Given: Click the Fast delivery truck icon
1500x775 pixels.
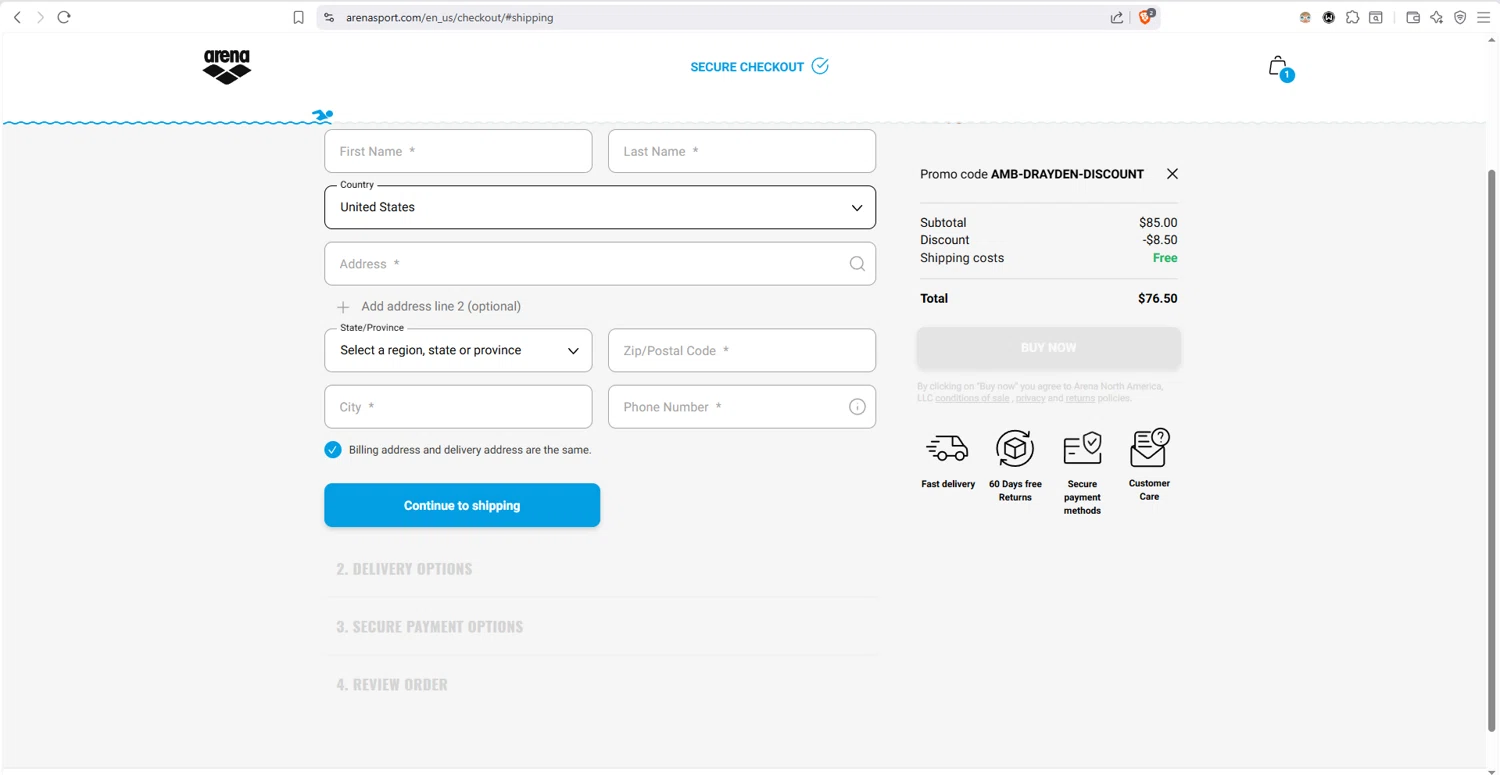Looking at the screenshot, I should click(x=947, y=448).
